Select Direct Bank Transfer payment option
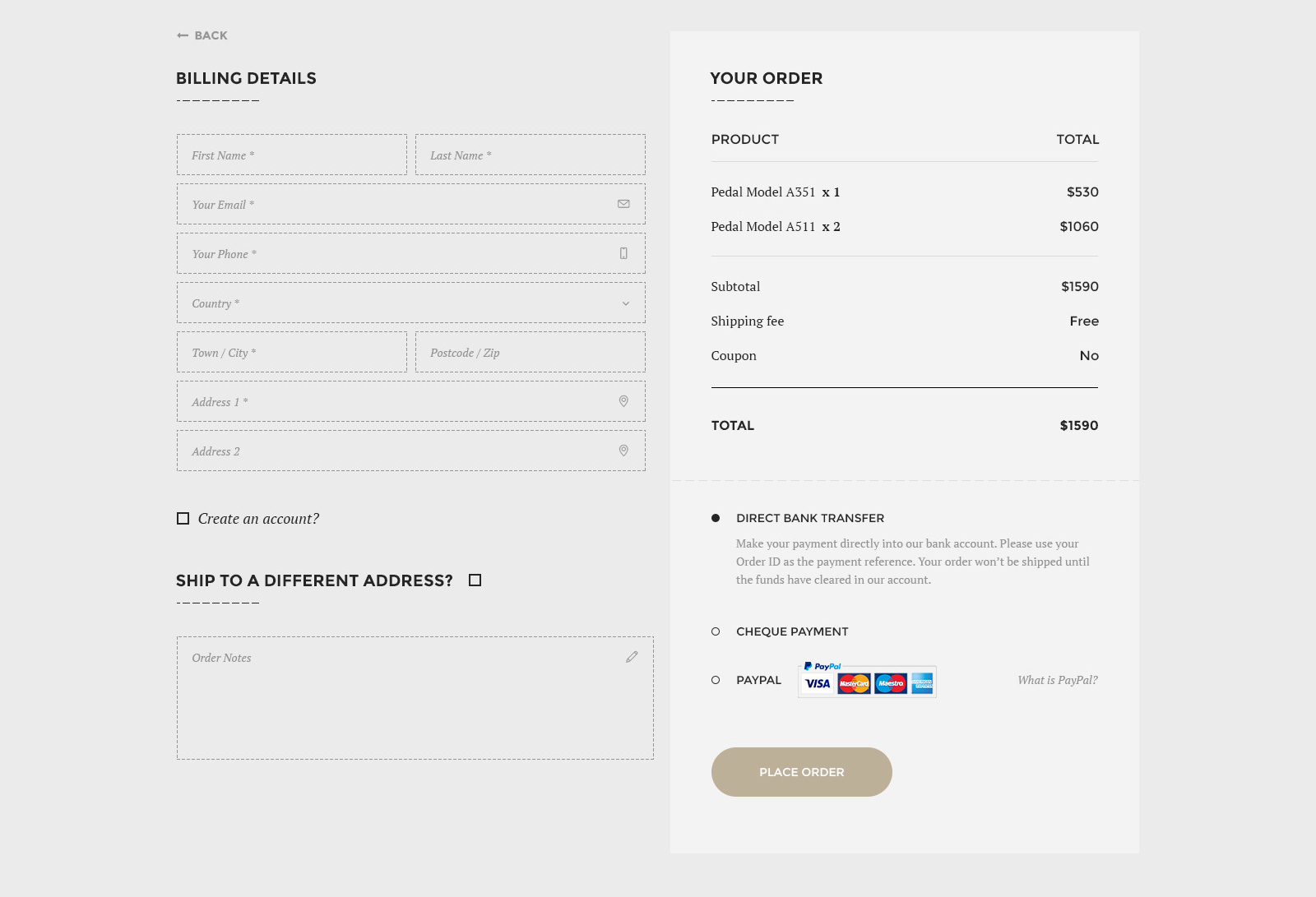 coord(716,518)
